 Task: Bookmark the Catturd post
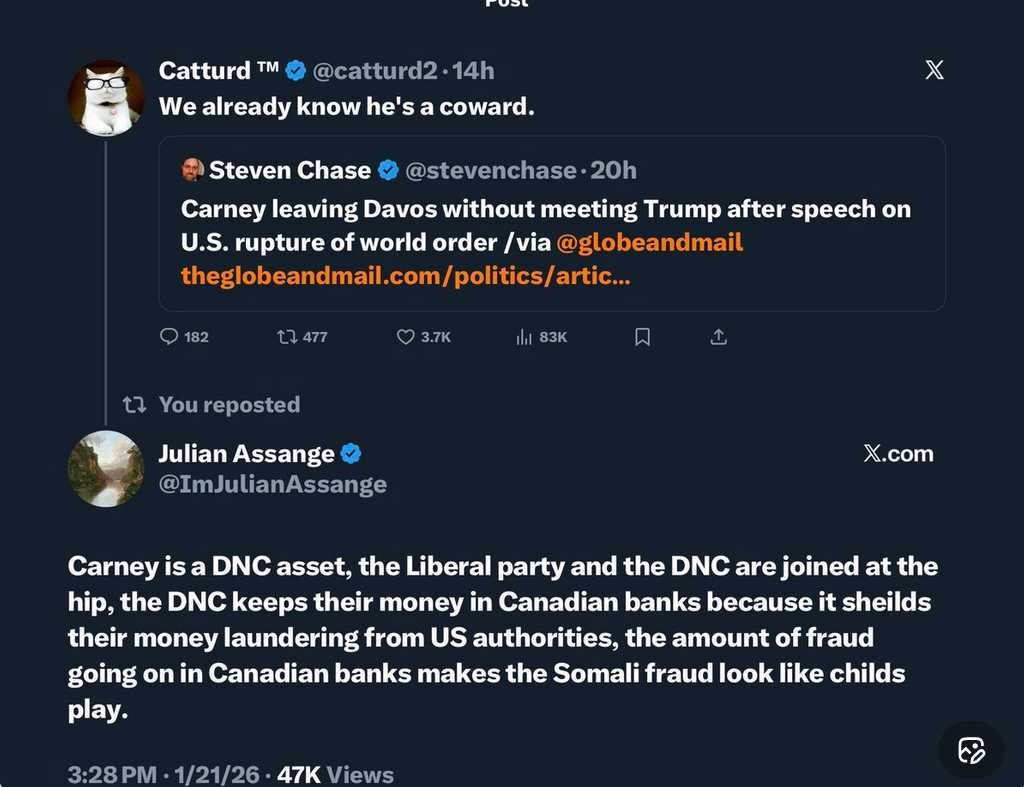pyautogui.click(x=643, y=337)
